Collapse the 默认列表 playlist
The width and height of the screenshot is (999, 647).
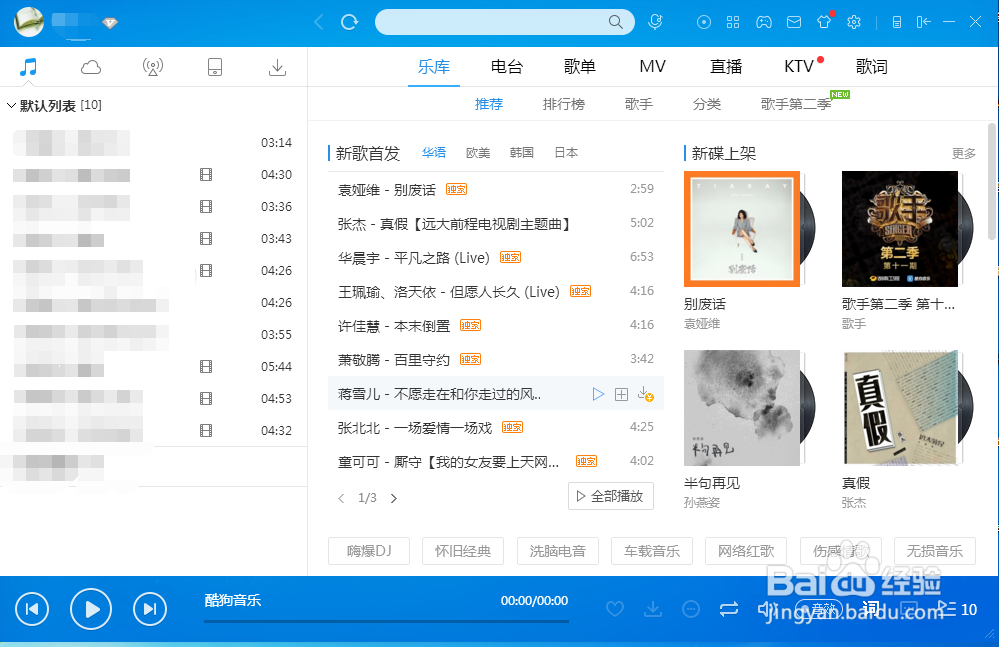click(x=11, y=106)
